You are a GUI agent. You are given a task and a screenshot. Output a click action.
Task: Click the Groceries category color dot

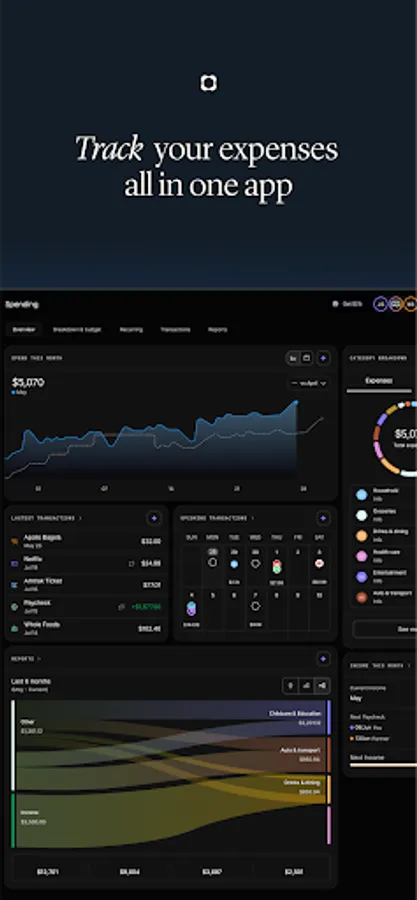click(x=361, y=515)
